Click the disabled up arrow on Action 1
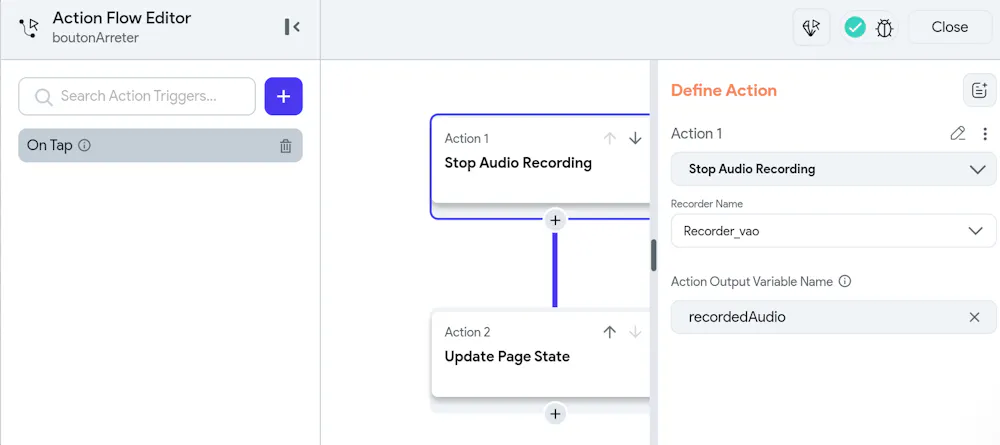 pyautogui.click(x=610, y=138)
